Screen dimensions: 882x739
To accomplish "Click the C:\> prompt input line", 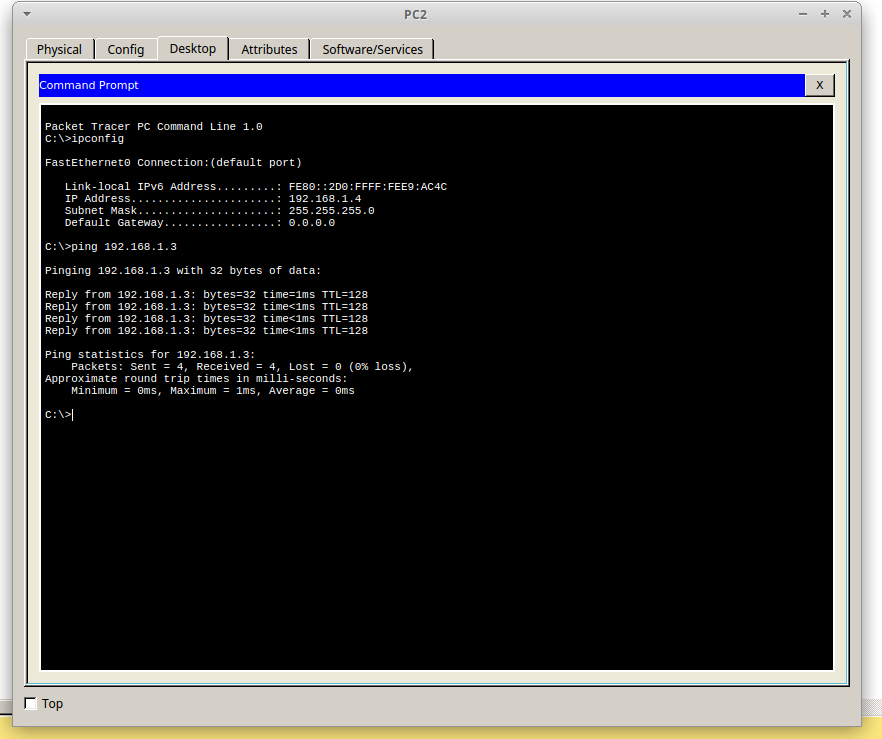I will (59, 414).
